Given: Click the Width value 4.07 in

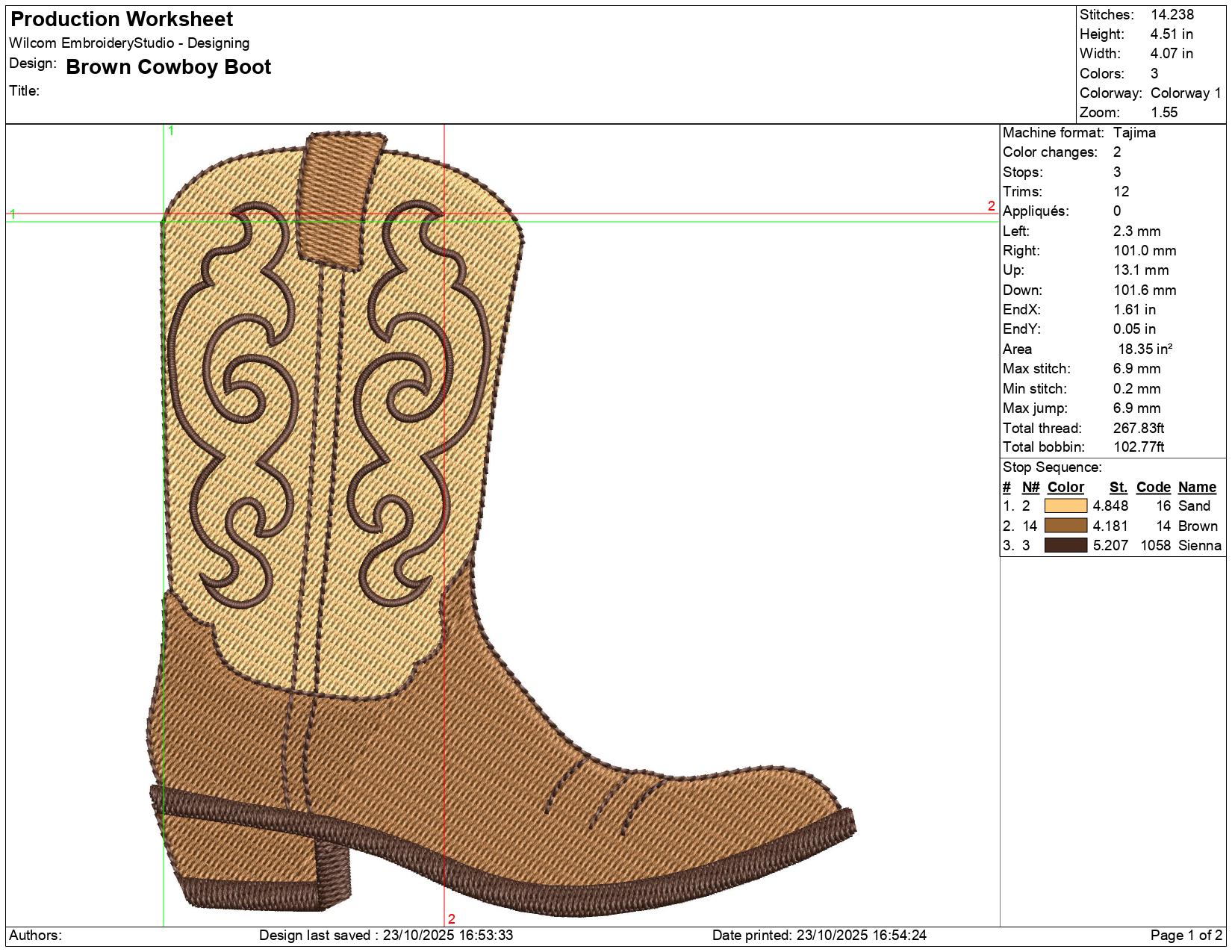Looking at the screenshot, I should coord(1172,53).
